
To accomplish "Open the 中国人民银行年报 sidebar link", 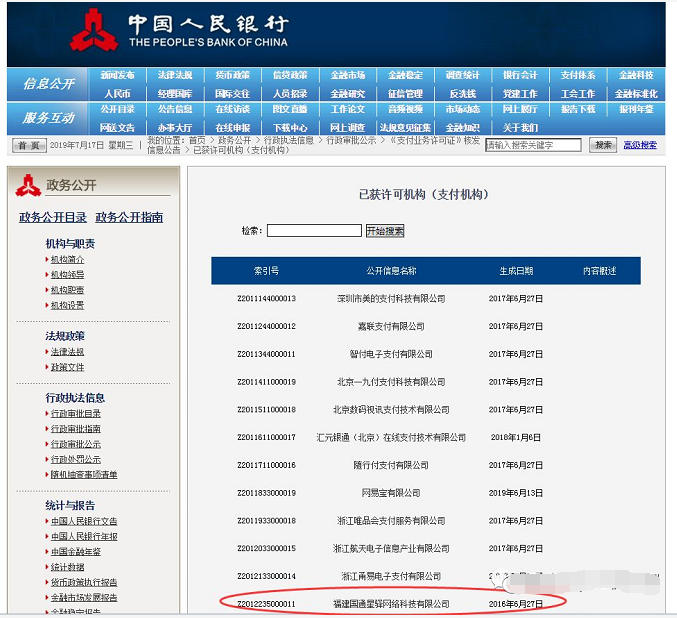I will 84,536.
